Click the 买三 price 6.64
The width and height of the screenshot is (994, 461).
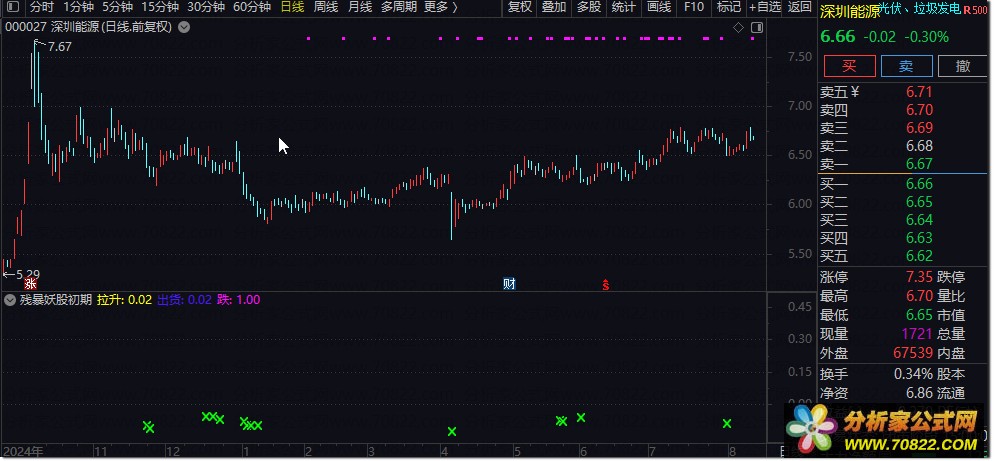click(x=919, y=220)
